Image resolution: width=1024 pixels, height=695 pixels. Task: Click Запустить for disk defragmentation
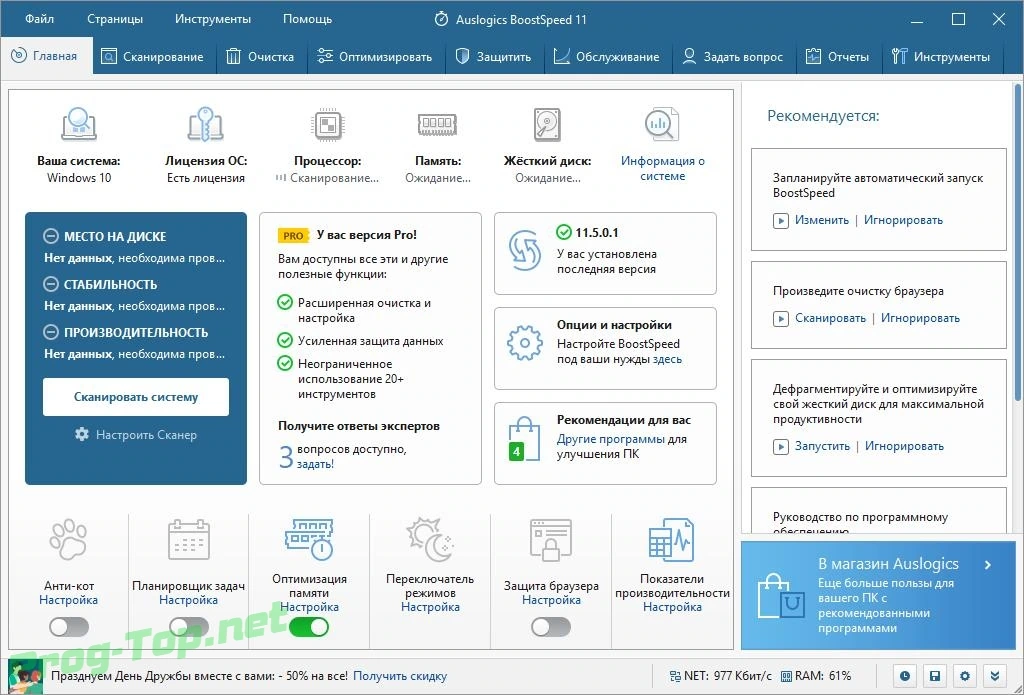coord(822,446)
